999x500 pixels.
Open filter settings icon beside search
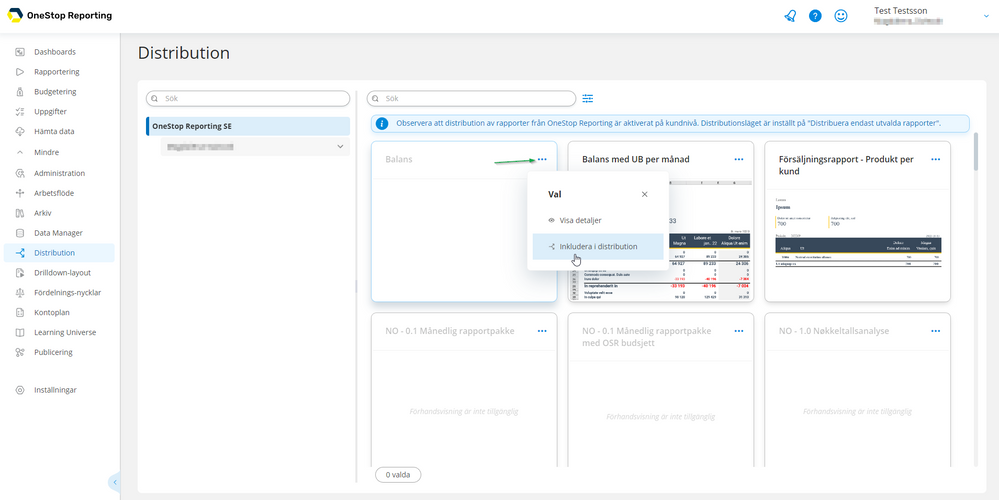(587, 99)
